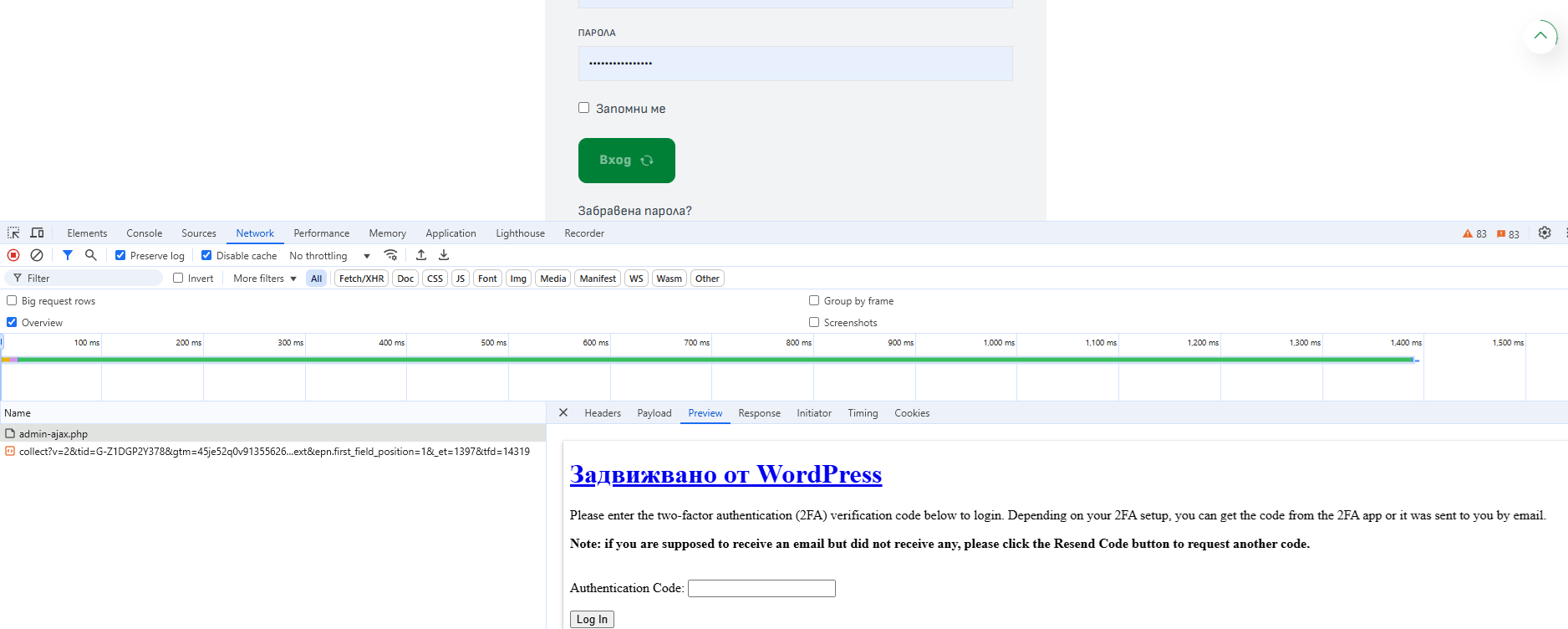The height and width of the screenshot is (629, 1568).
Task: Open the Lighthouse tab
Action: (x=520, y=233)
